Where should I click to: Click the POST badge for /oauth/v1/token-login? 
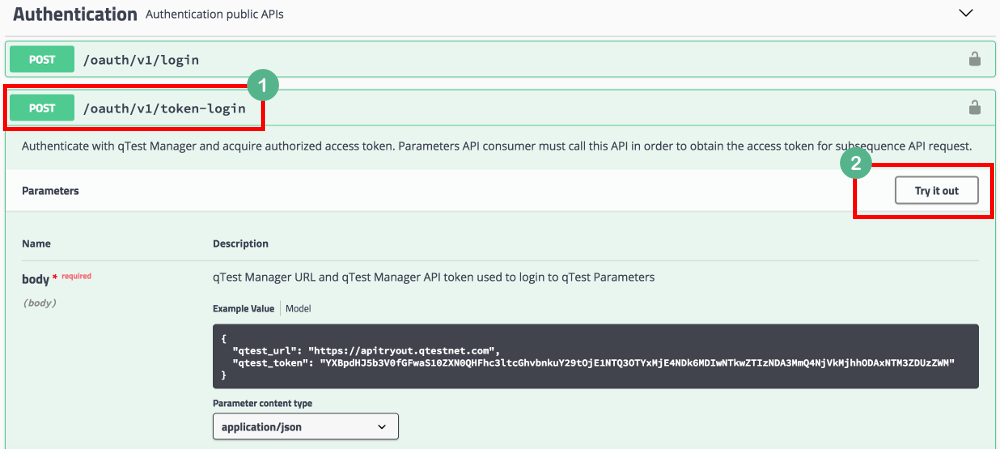[42, 108]
